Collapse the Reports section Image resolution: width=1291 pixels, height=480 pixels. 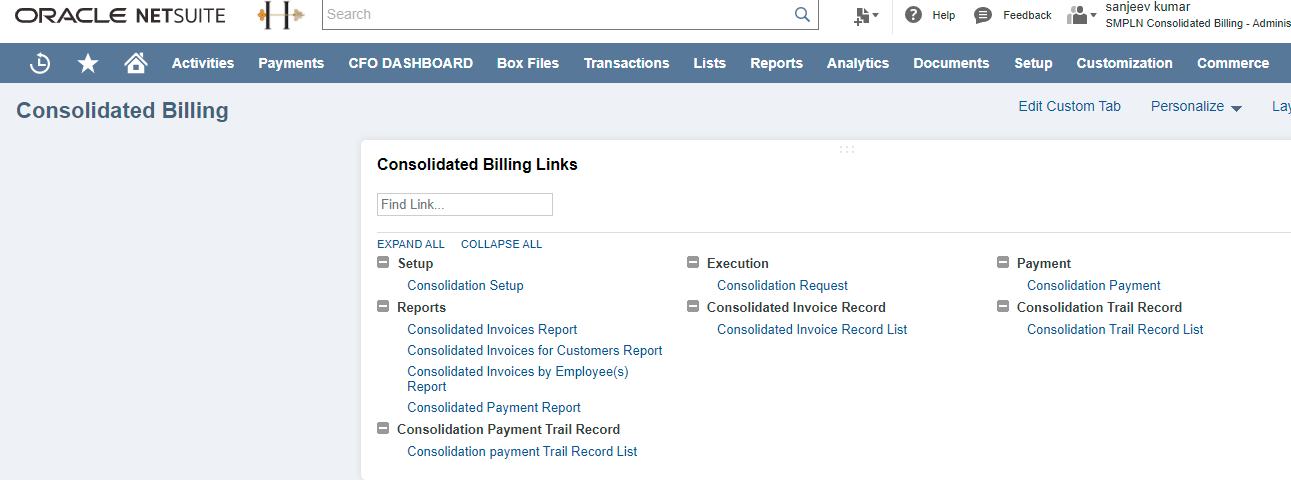383,307
